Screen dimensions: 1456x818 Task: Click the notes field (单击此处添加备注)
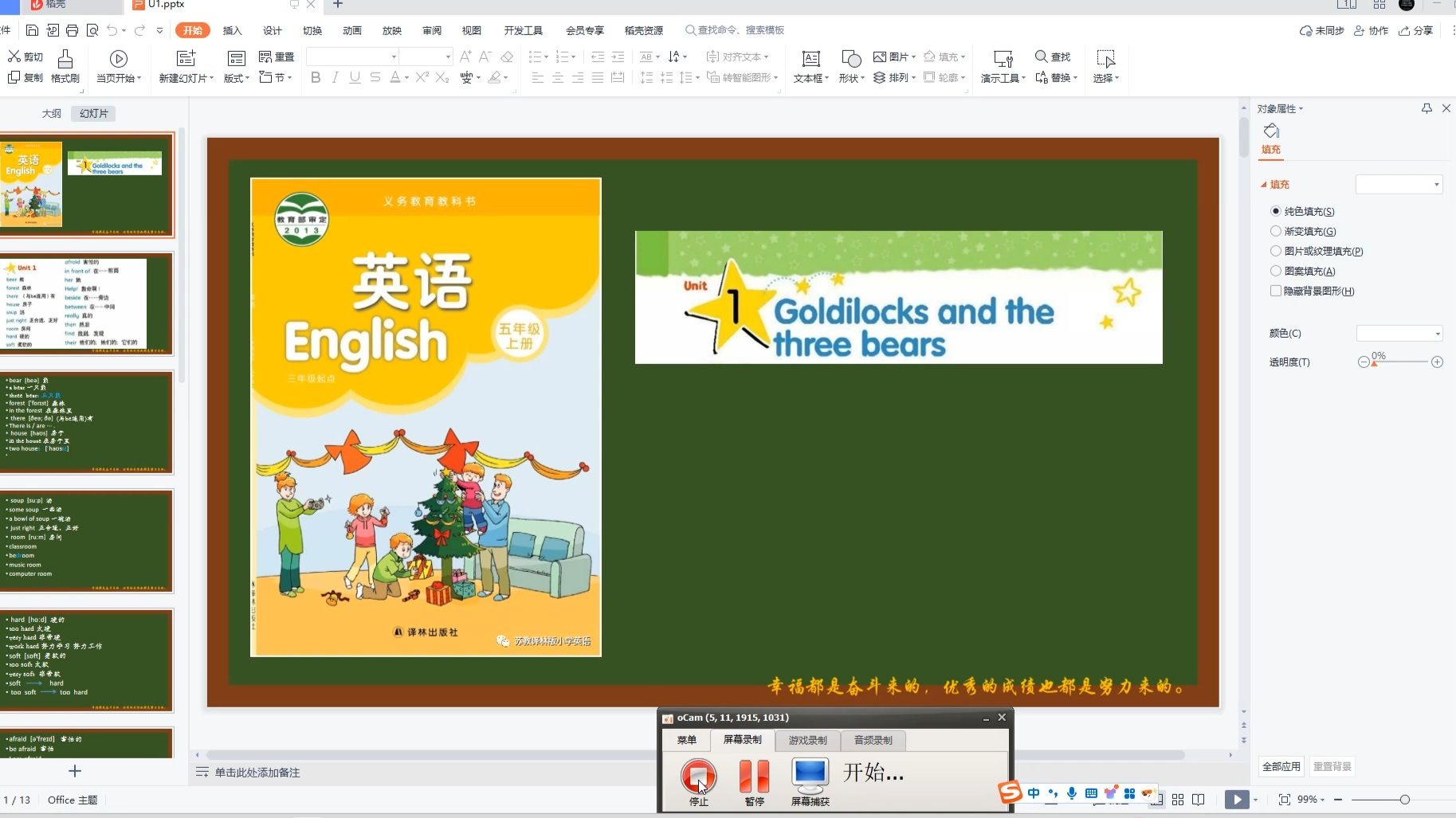[257, 773]
